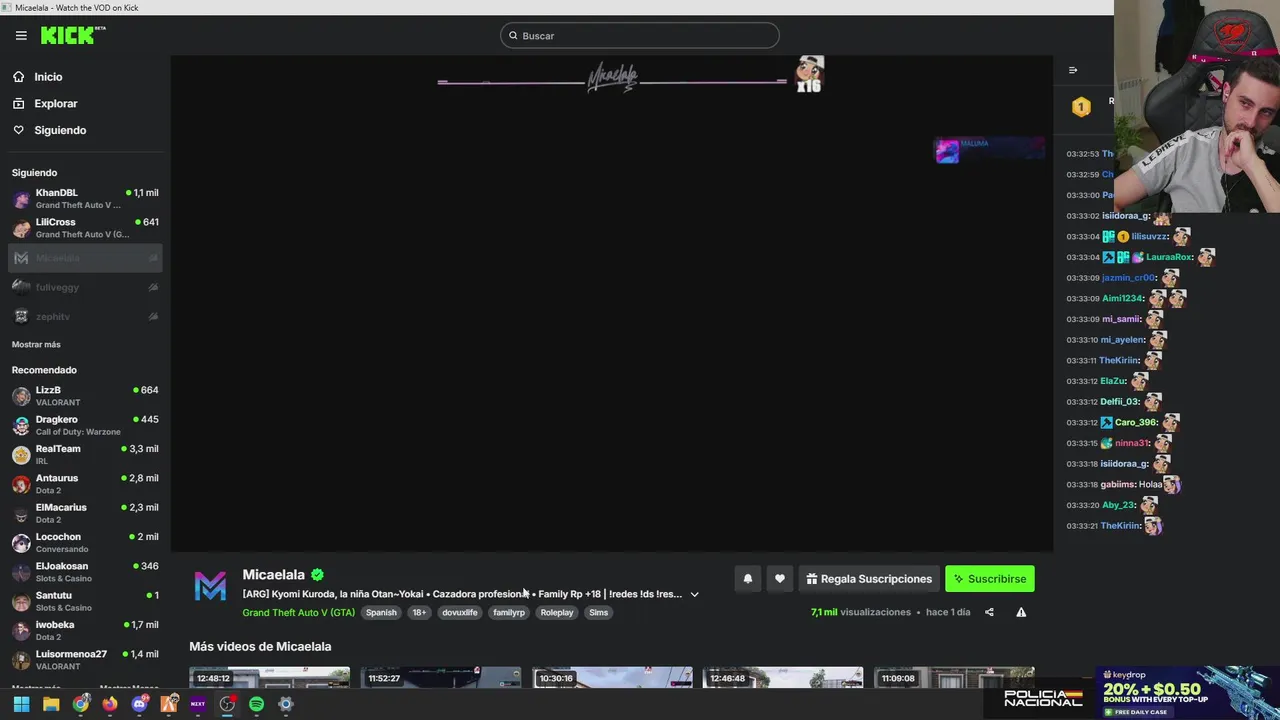The height and width of the screenshot is (720, 1280).
Task: Open the KhanDBL channel row
Action: point(85,199)
